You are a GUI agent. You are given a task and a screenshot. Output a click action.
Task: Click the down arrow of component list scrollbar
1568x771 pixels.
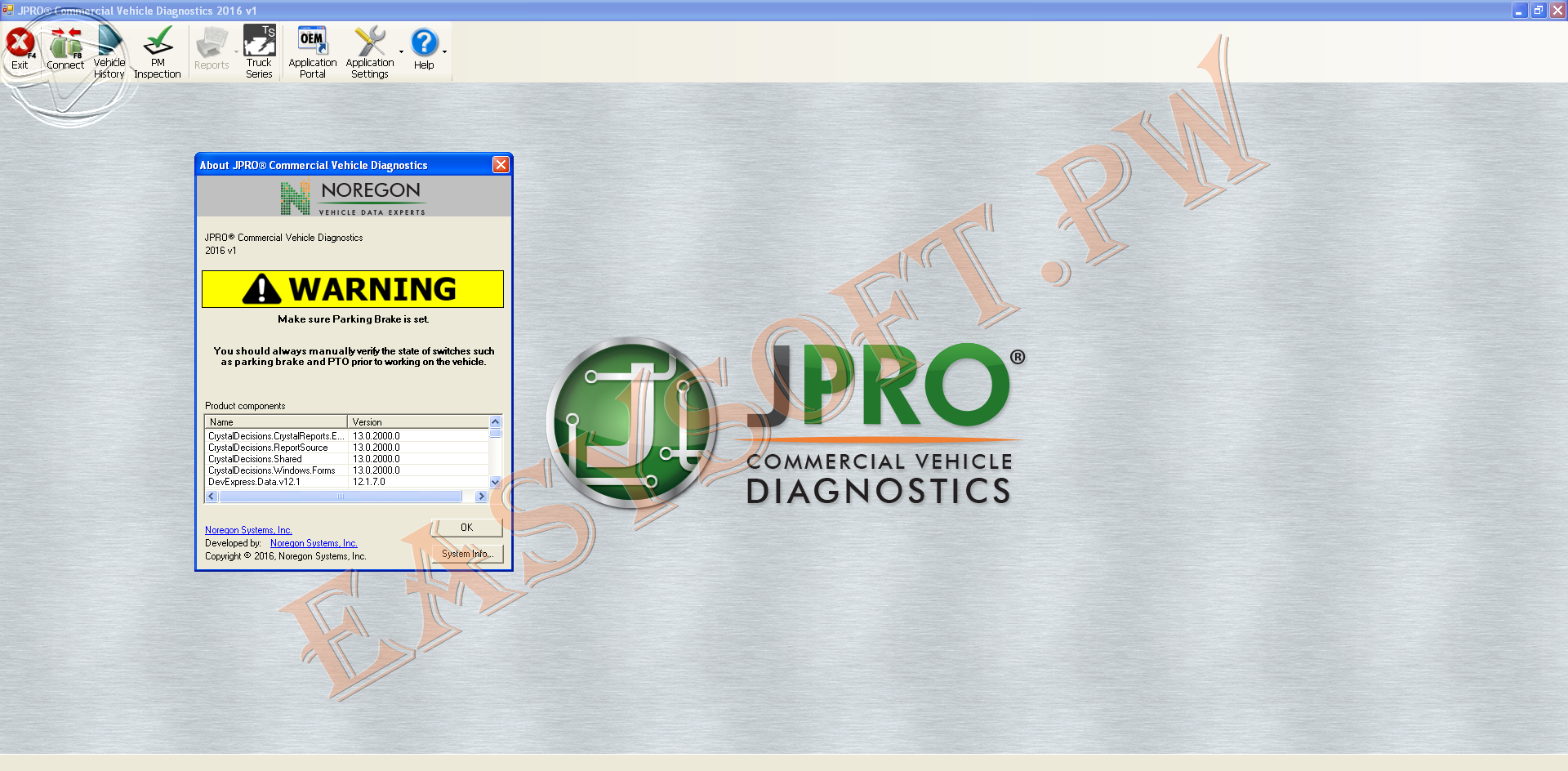(x=495, y=483)
